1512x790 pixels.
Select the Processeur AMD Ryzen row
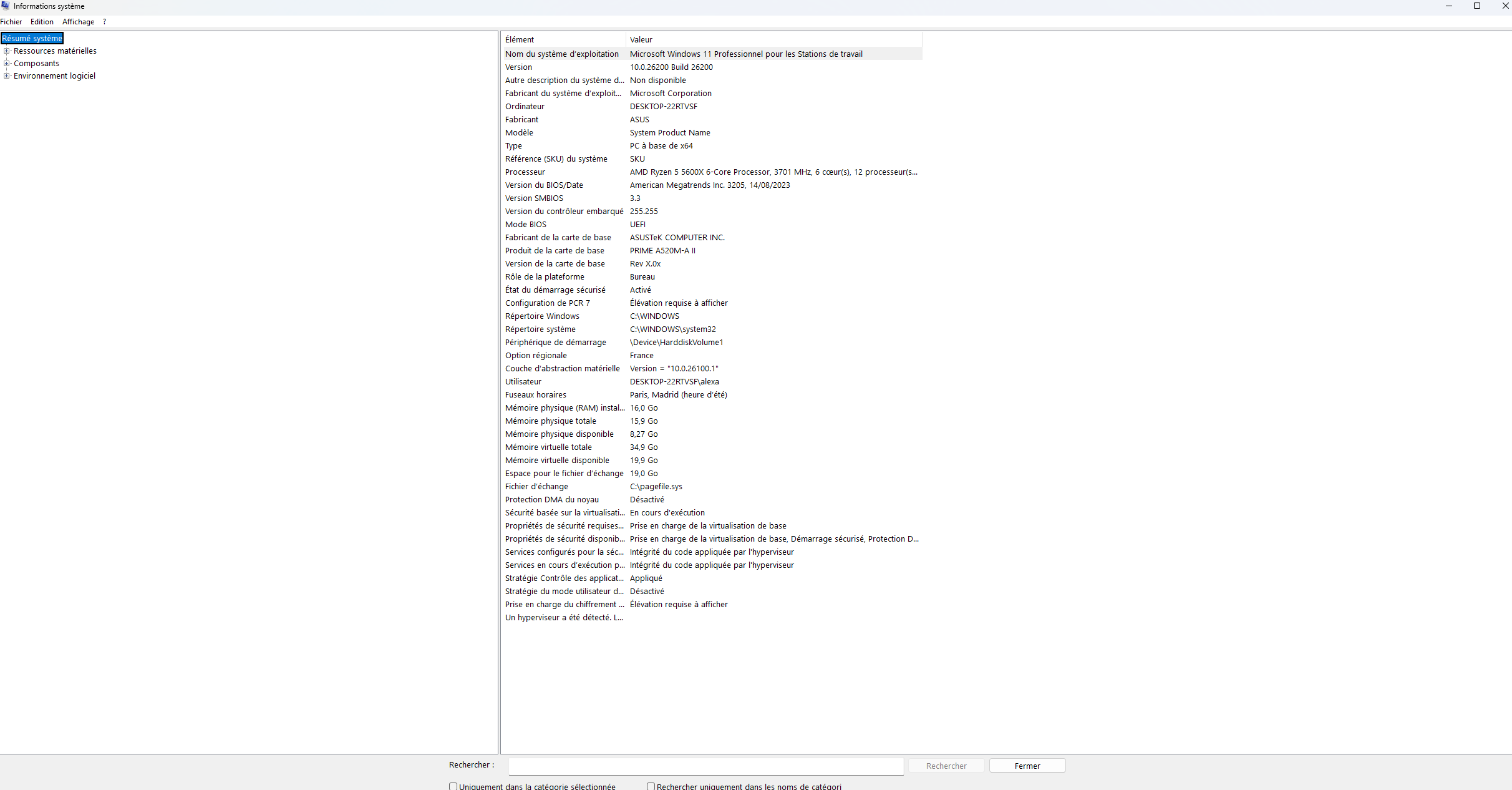pyautogui.click(x=712, y=172)
